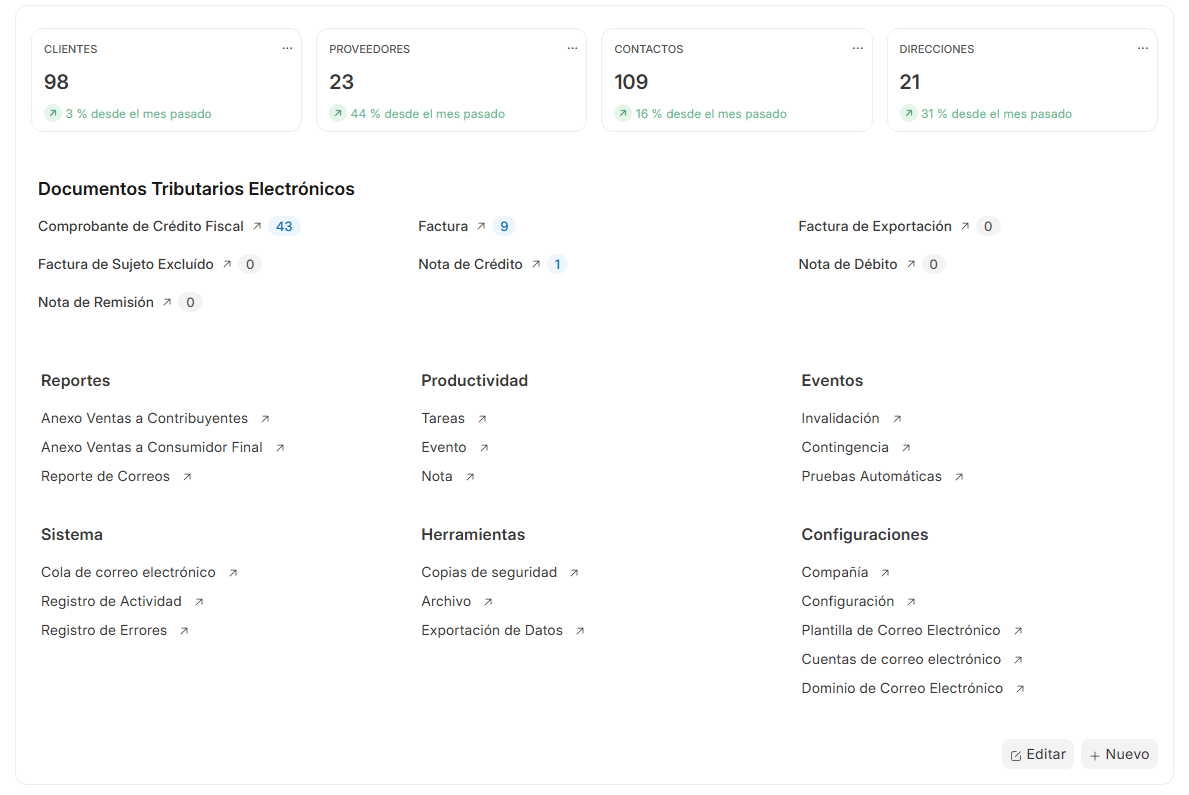This screenshot has width=1189, height=795.
Task: Open Copias de seguridad tool
Action: [489, 573]
